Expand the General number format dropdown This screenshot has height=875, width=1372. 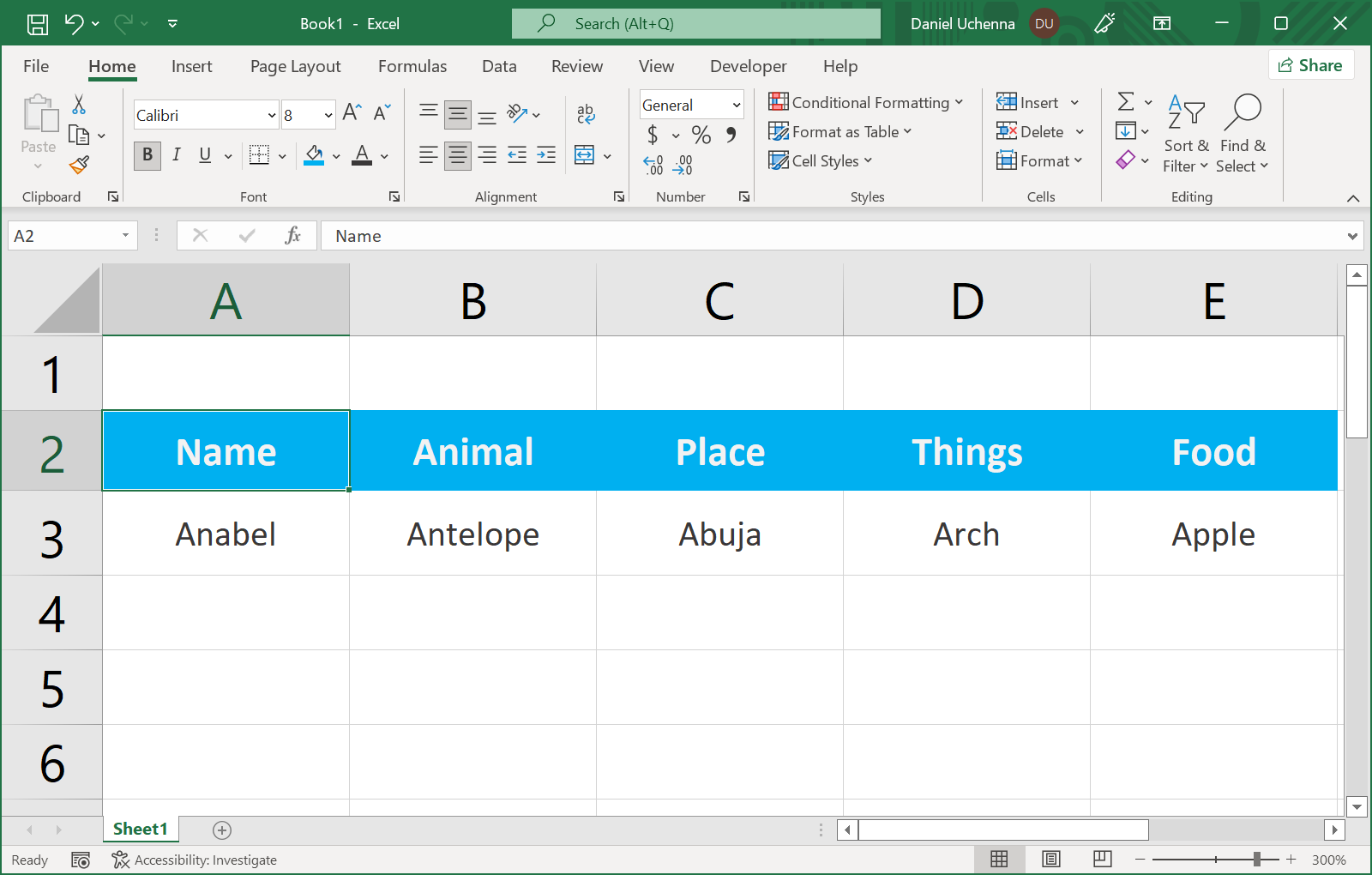tap(736, 106)
